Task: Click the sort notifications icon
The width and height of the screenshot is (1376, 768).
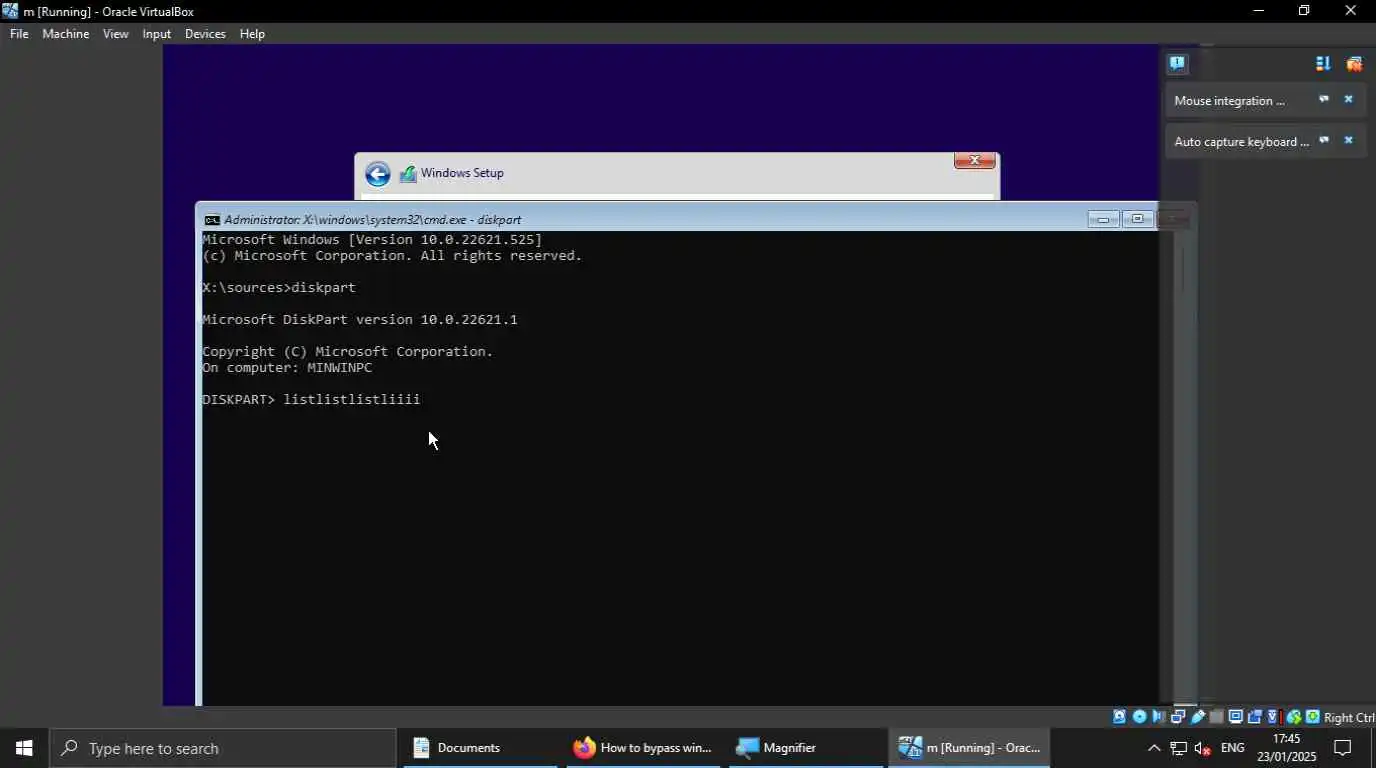Action: click(x=1323, y=63)
